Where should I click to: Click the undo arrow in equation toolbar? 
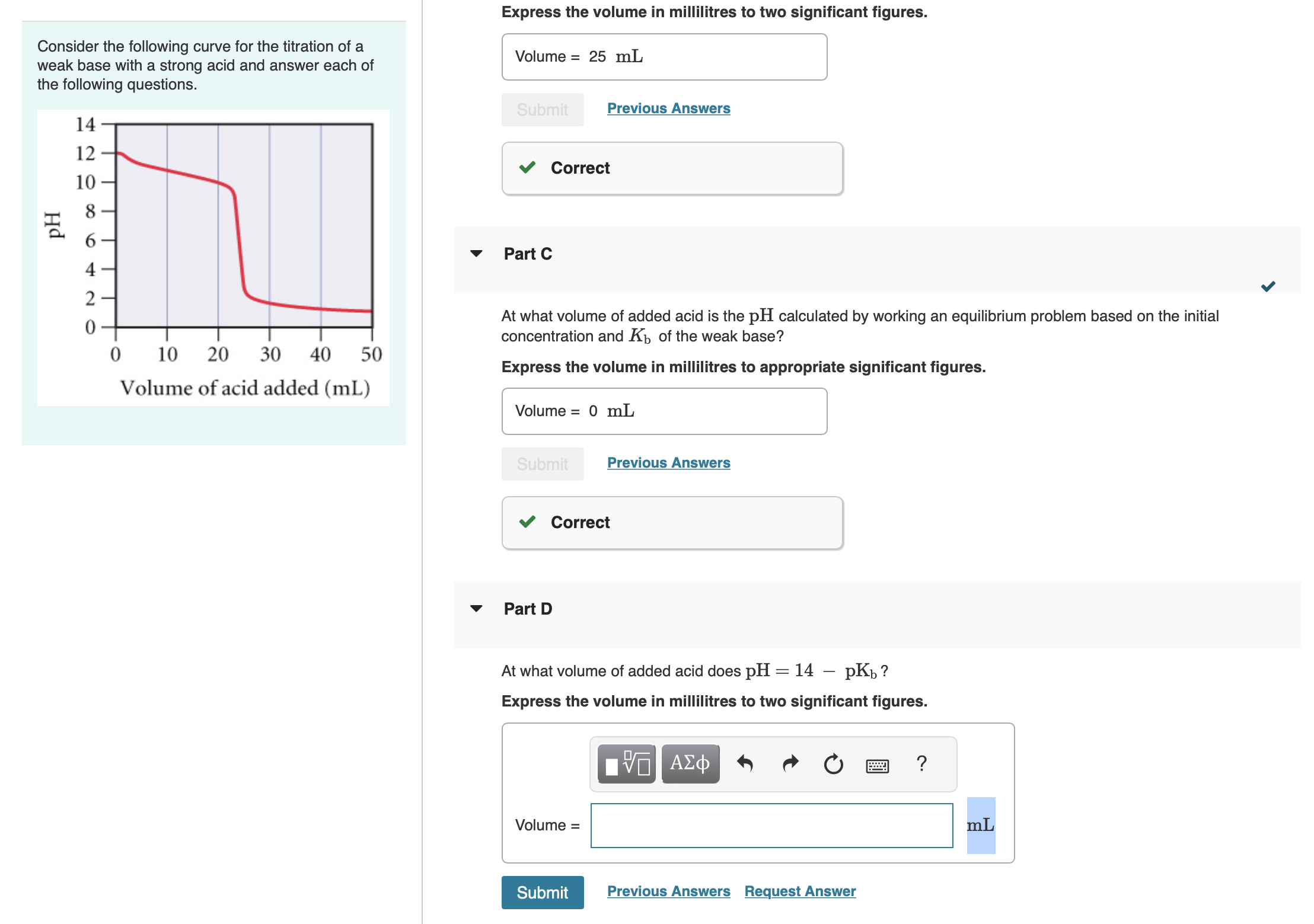(x=745, y=764)
